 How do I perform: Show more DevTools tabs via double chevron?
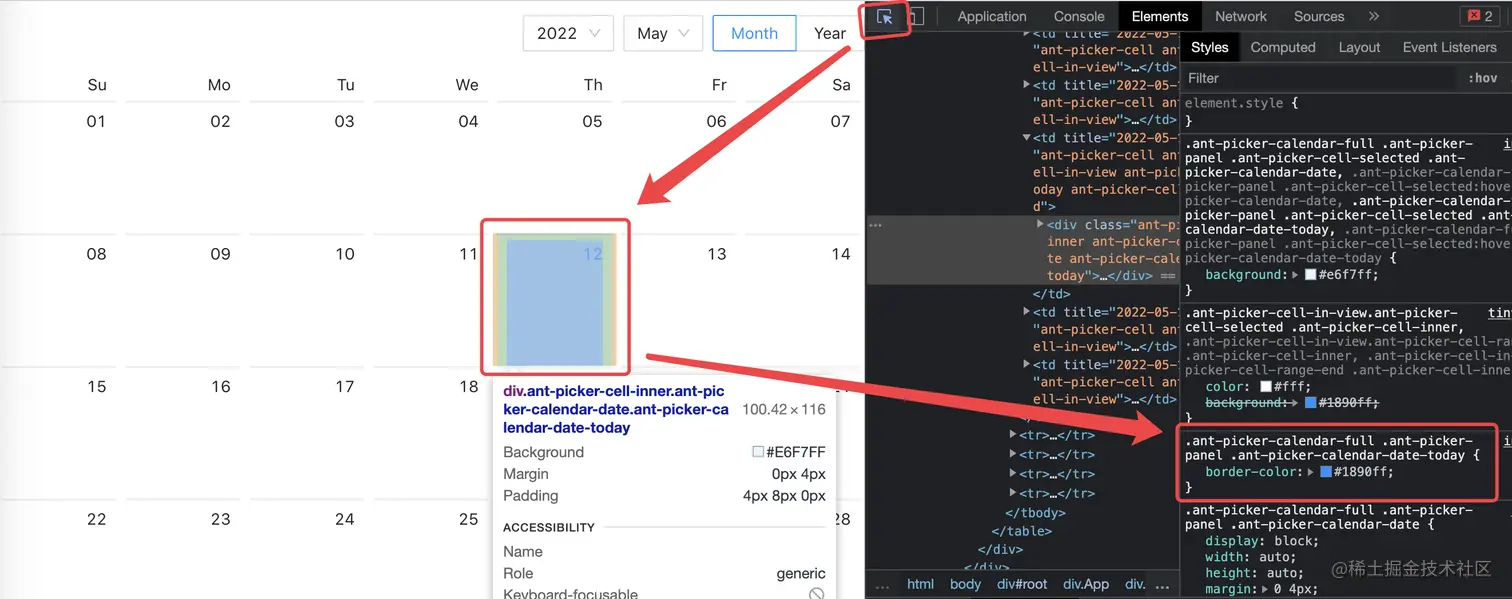[x=1374, y=16]
